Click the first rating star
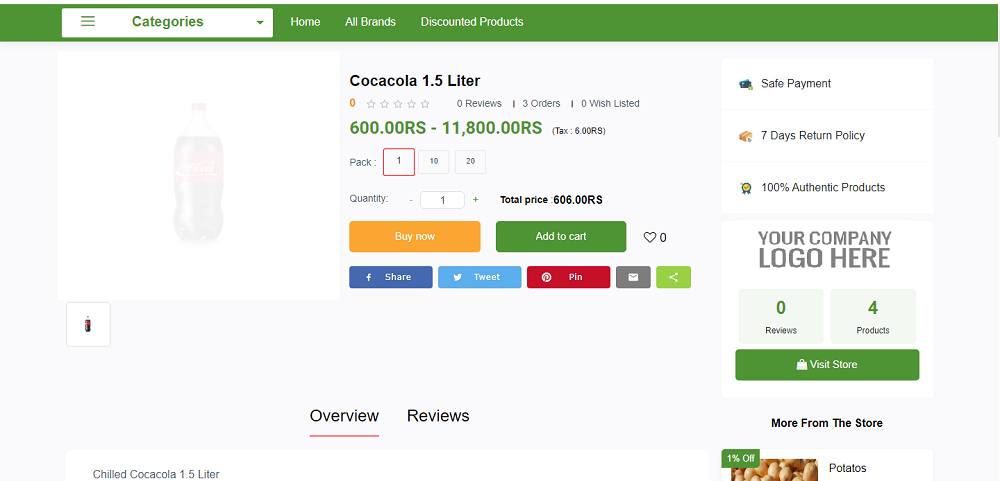The image size is (1000, 481). pyautogui.click(x=371, y=104)
